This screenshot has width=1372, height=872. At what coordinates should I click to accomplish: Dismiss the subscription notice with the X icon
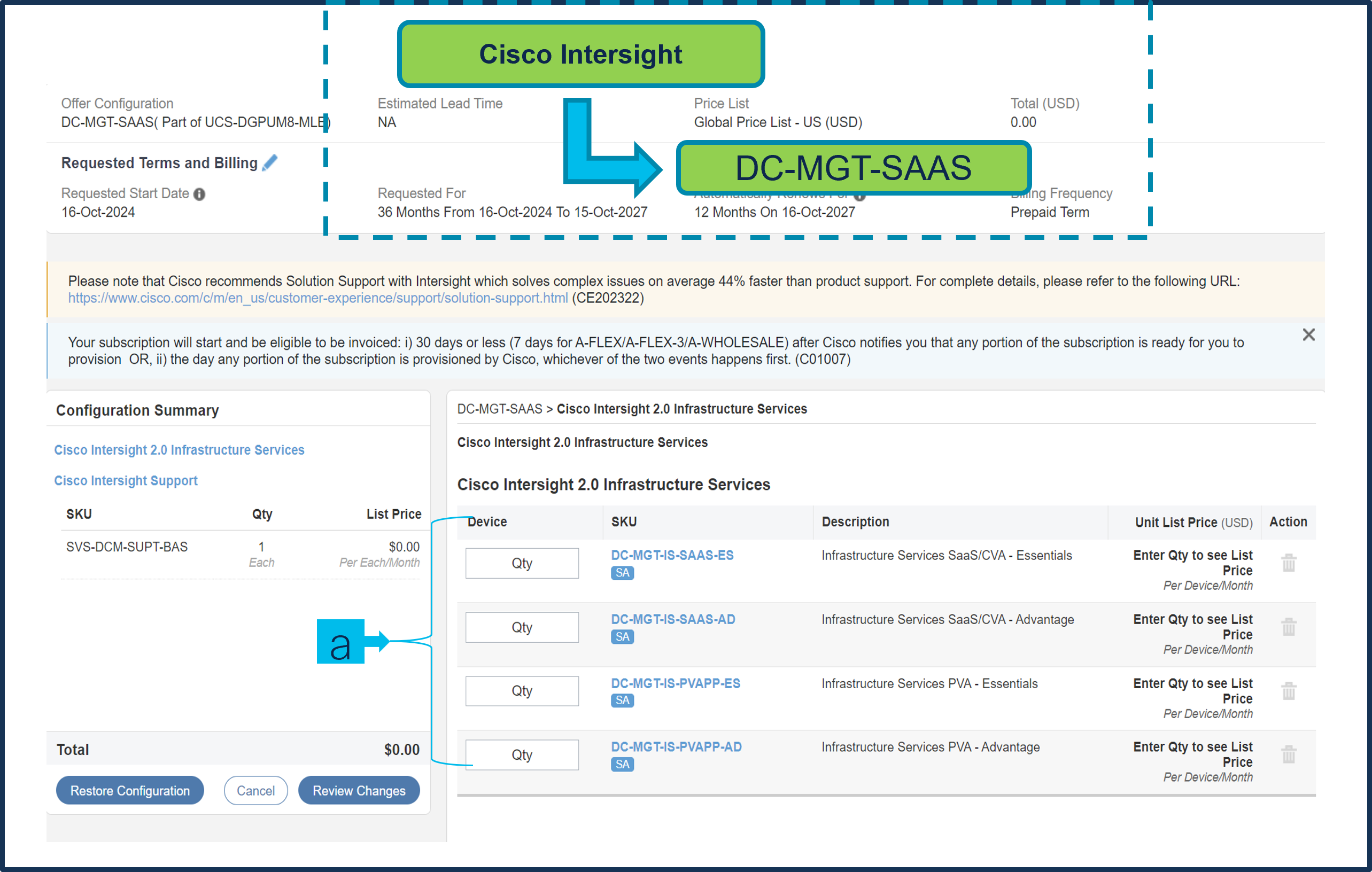coord(1308,335)
